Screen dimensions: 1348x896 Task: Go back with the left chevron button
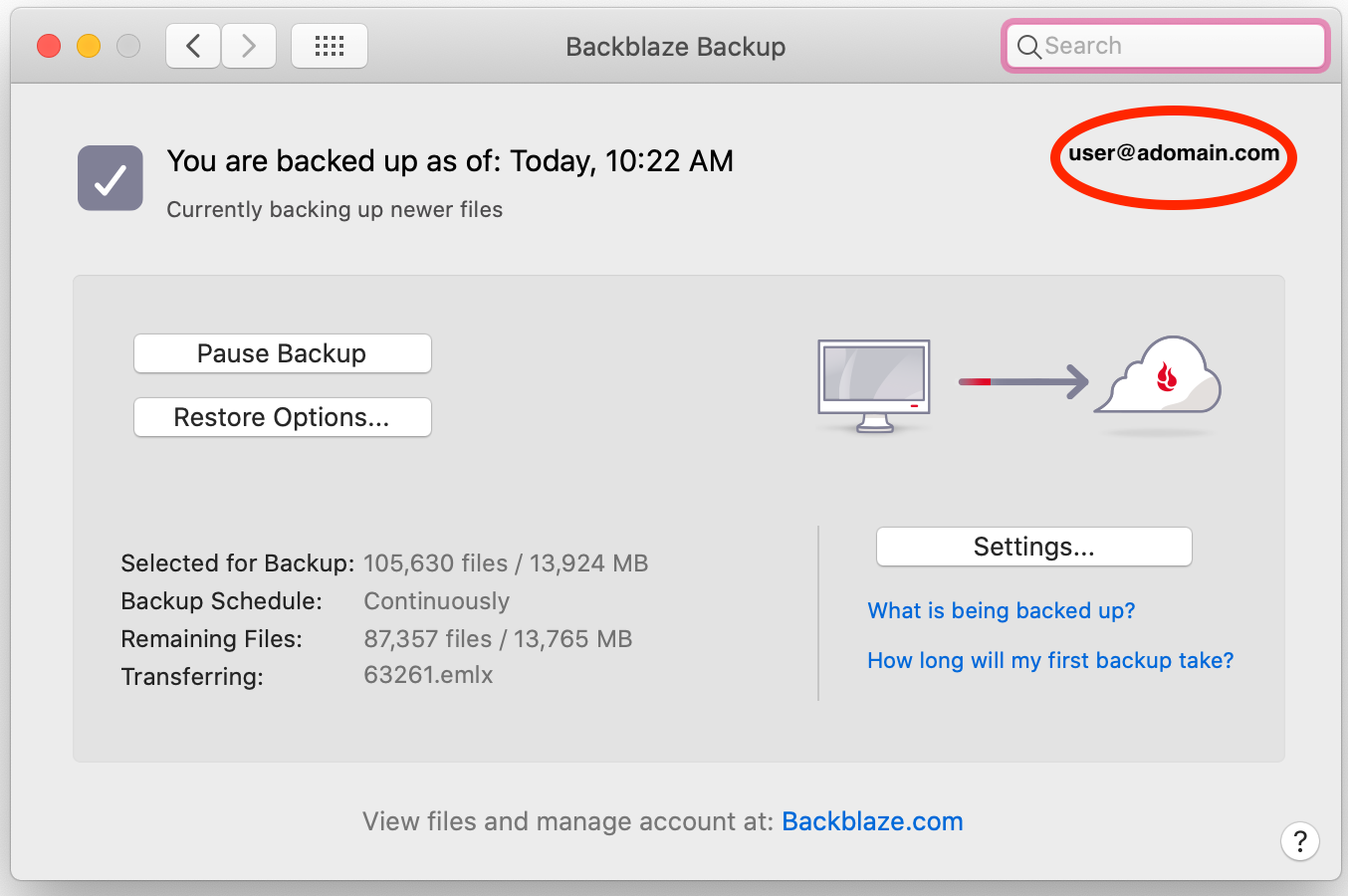pos(193,46)
